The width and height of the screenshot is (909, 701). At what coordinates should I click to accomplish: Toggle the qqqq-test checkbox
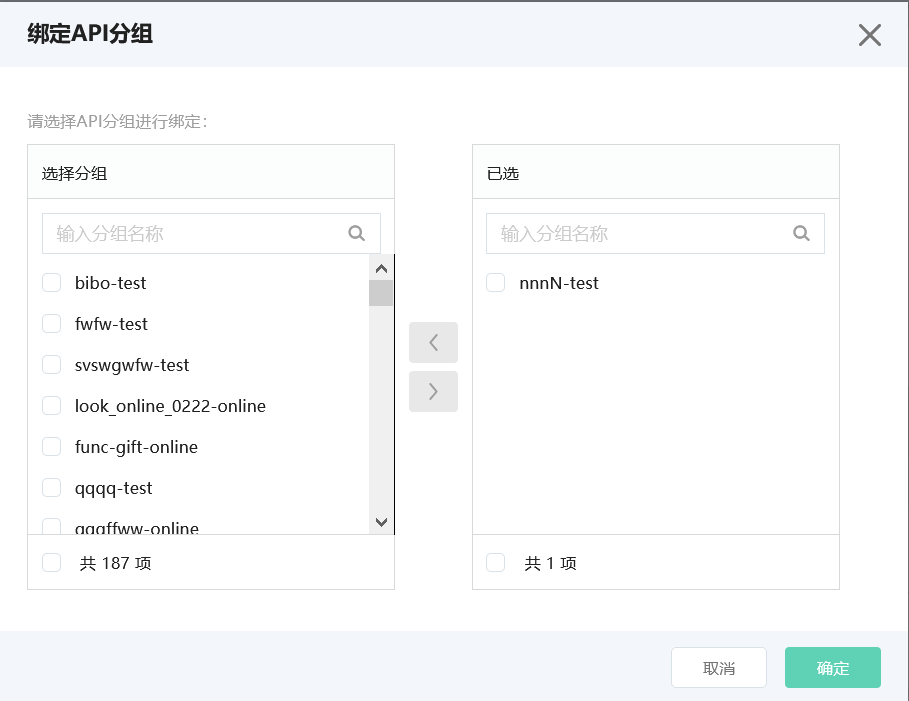coord(52,488)
